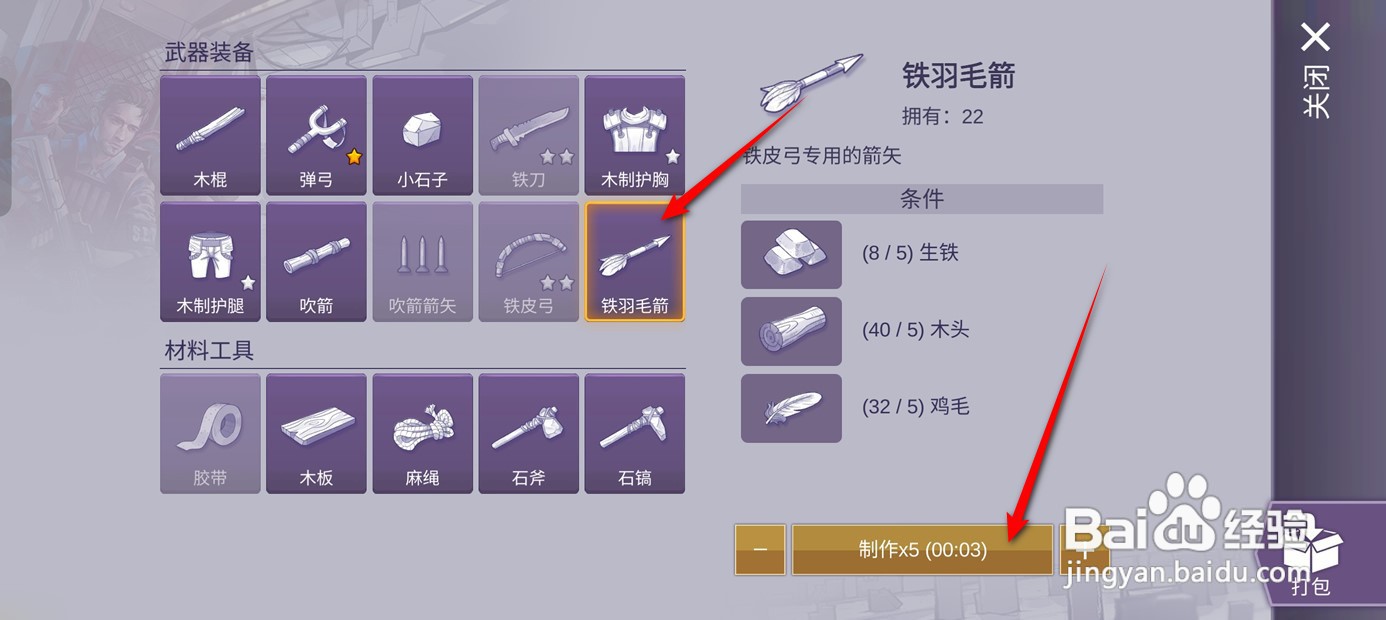Select the 吹箭 blowgun item
Viewport: 1386px width, 620px height.
tap(316, 262)
